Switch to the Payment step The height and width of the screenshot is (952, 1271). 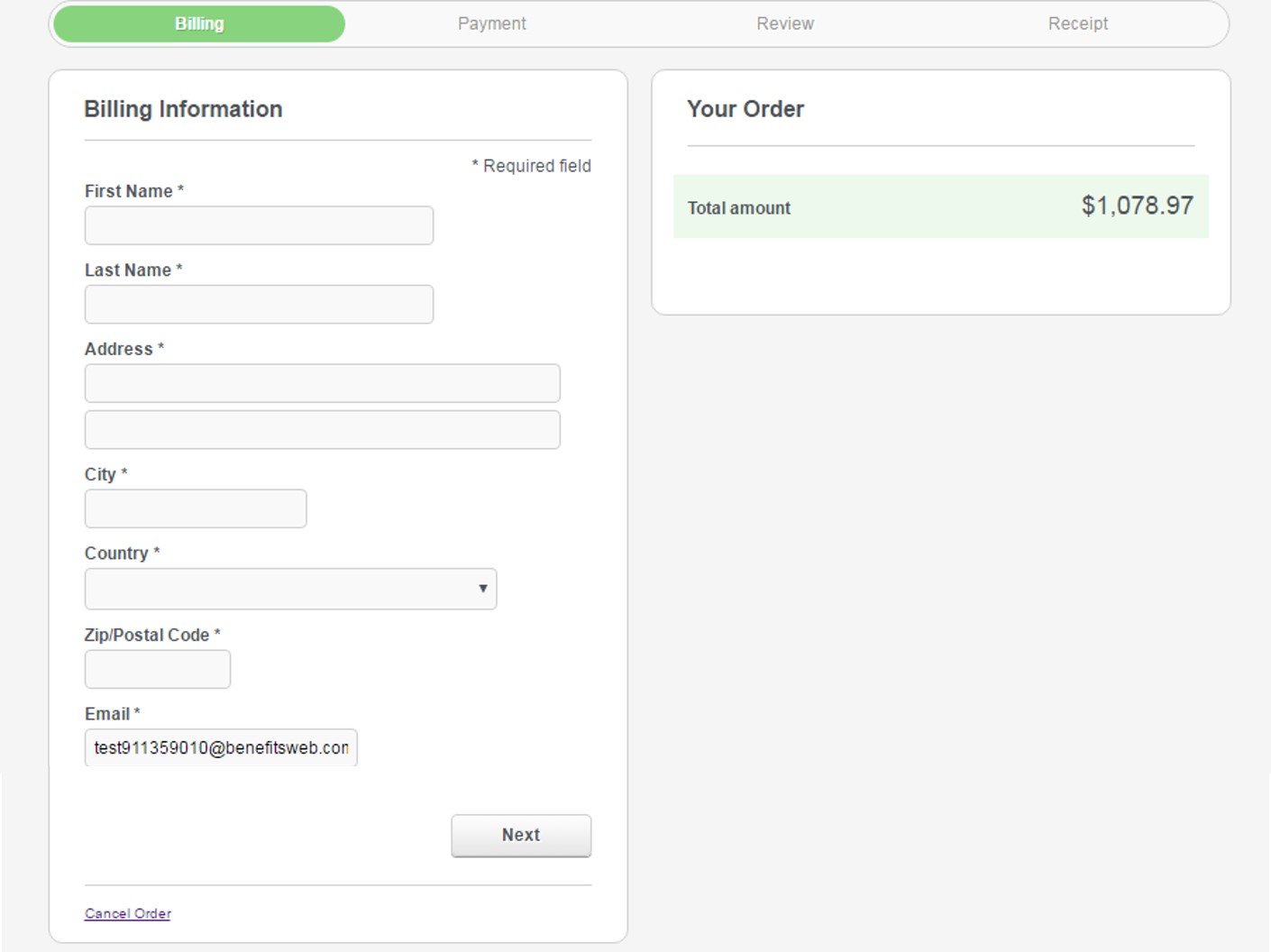pos(491,24)
